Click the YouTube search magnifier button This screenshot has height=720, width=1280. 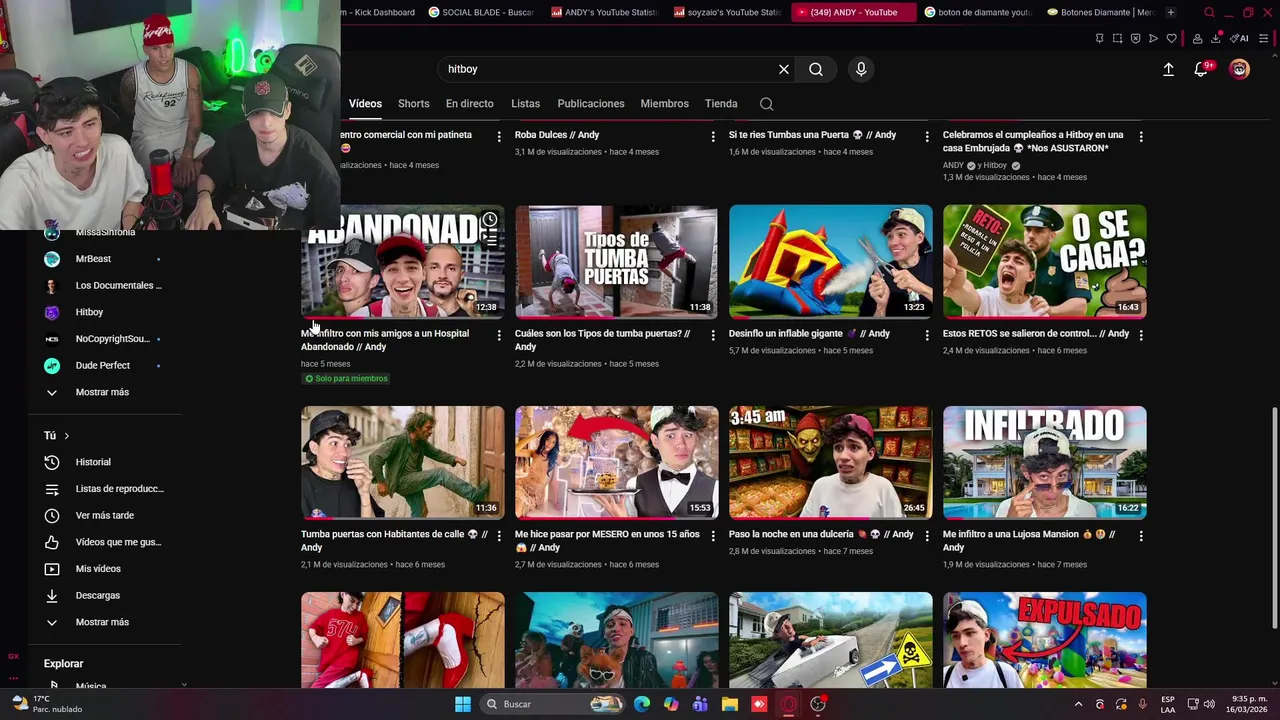(816, 69)
